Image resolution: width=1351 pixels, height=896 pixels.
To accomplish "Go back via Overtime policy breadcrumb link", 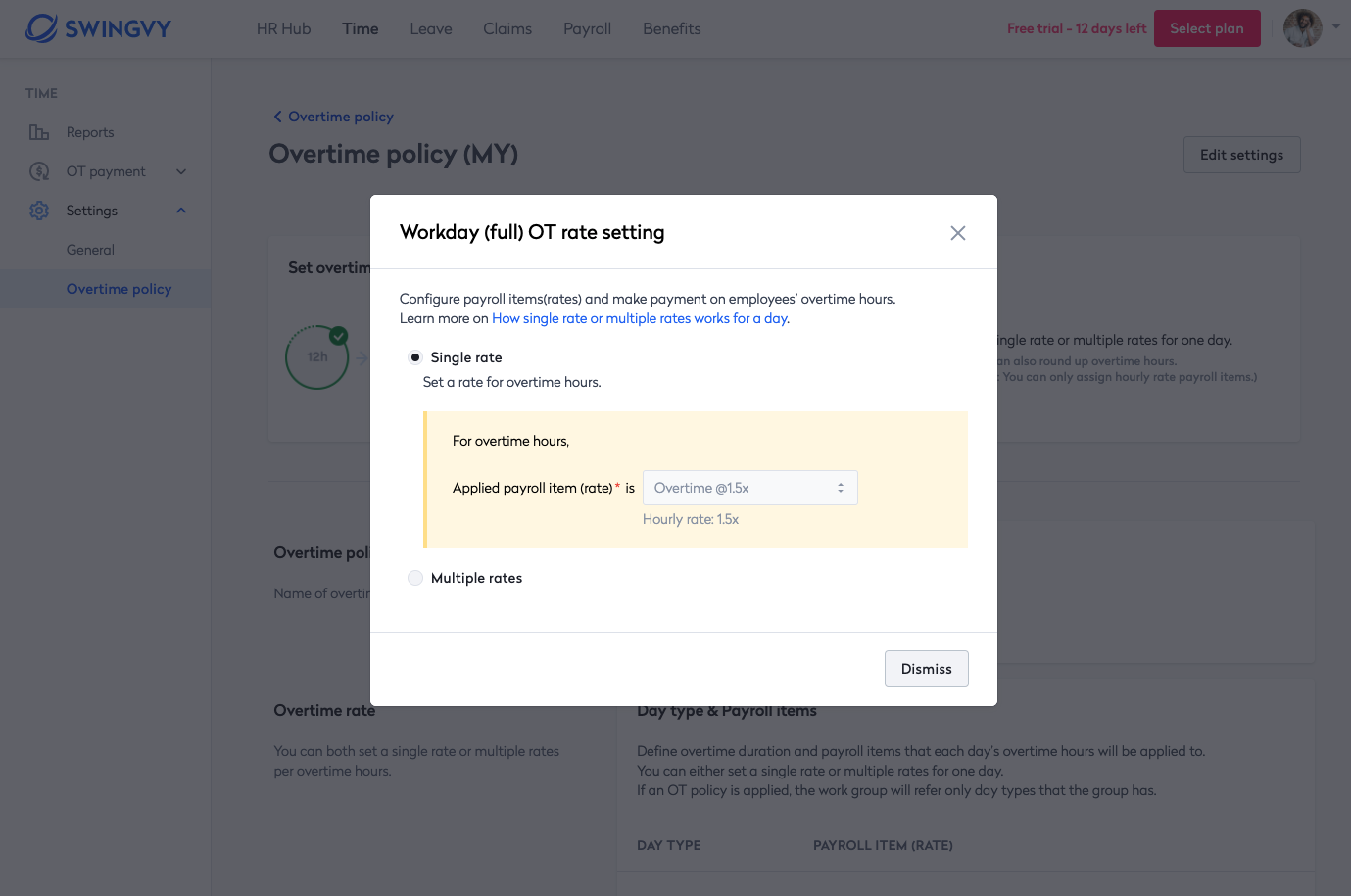I will click(341, 117).
